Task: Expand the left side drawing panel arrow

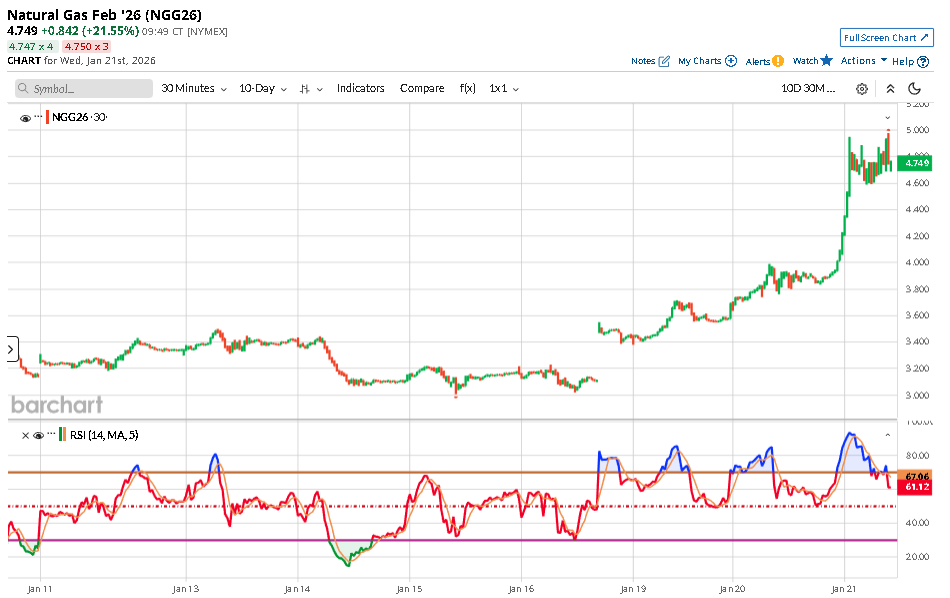Action: tap(11, 349)
